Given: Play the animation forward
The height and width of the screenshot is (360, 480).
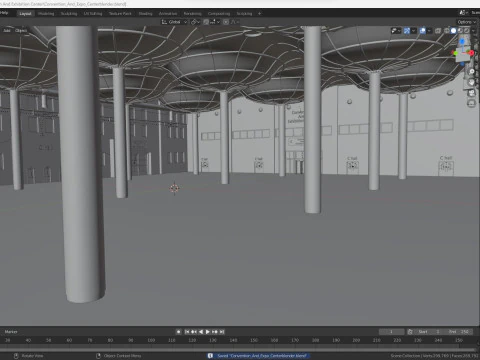Looking at the screenshot, I should (208, 332).
